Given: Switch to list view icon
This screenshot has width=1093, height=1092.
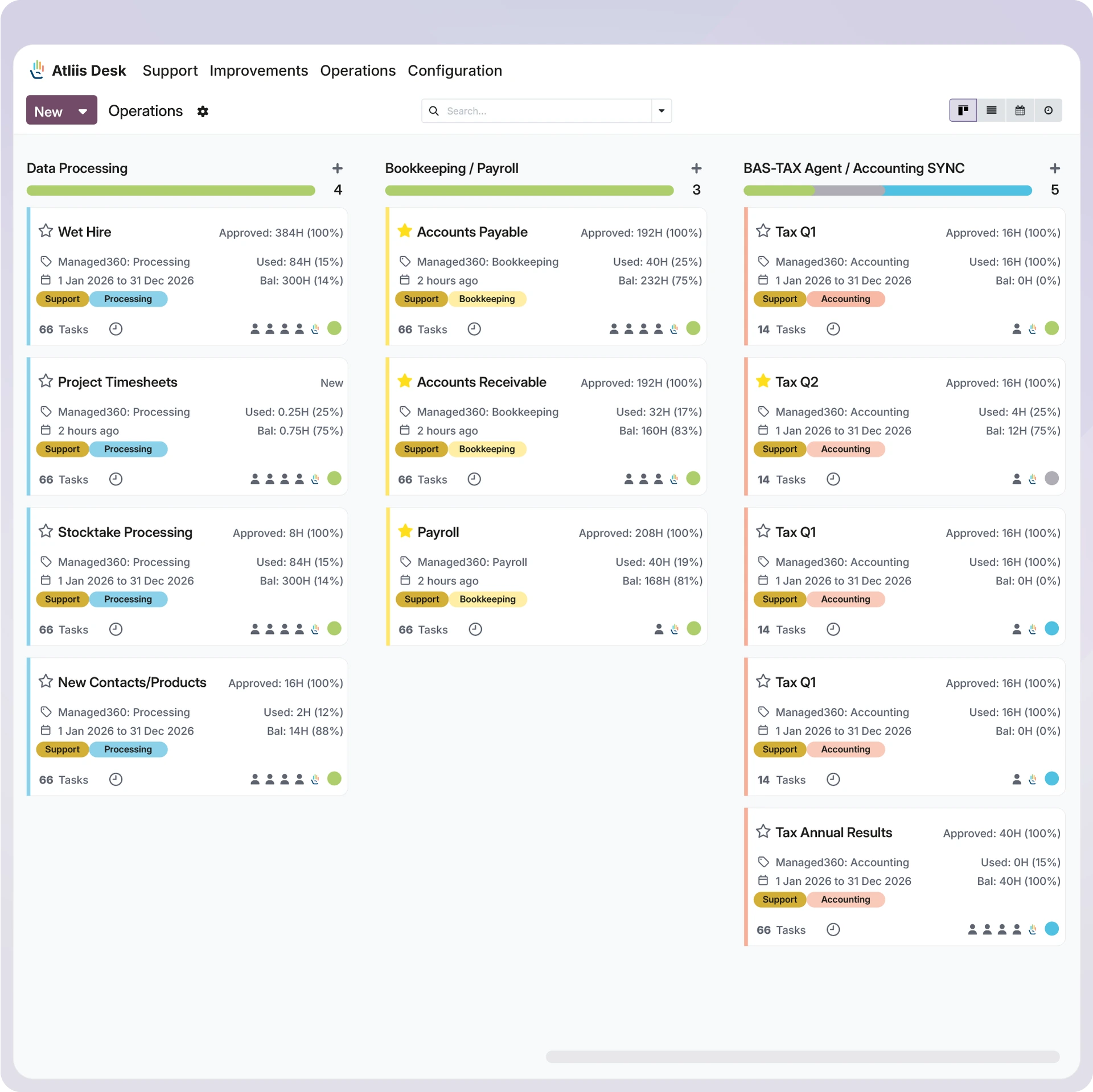Looking at the screenshot, I should point(991,110).
